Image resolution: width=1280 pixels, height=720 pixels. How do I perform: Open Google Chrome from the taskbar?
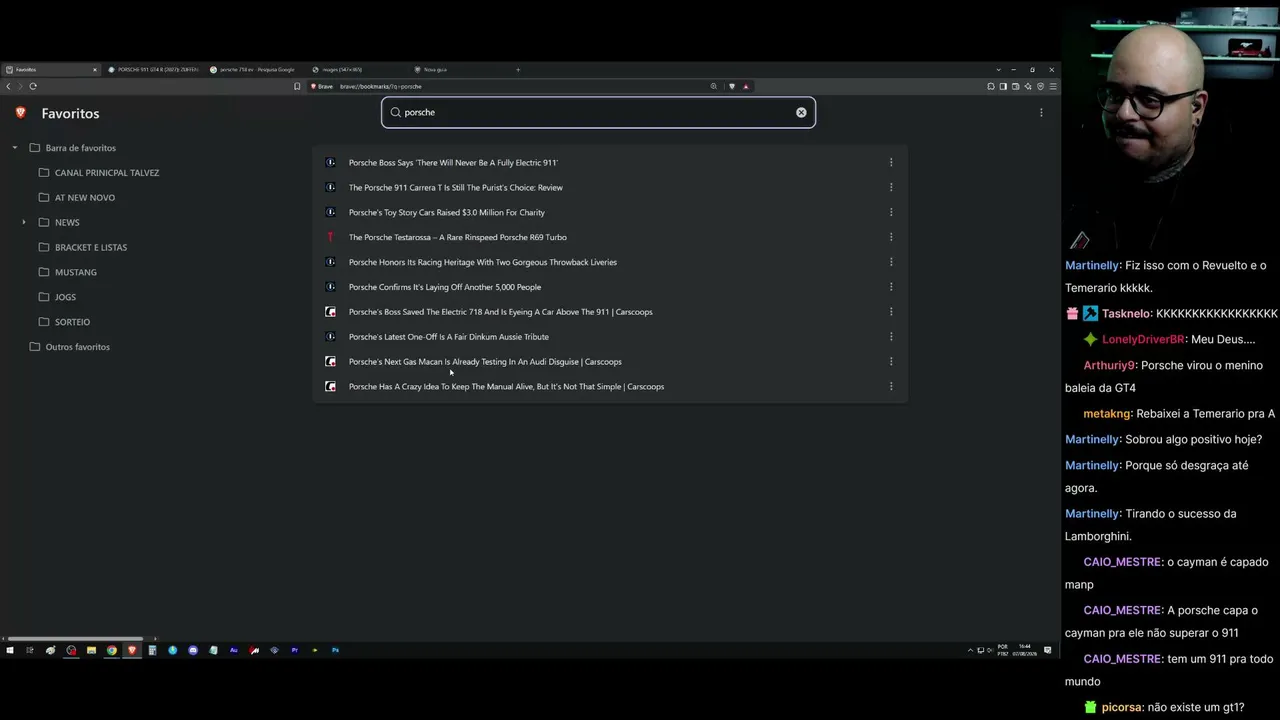click(112, 650)
